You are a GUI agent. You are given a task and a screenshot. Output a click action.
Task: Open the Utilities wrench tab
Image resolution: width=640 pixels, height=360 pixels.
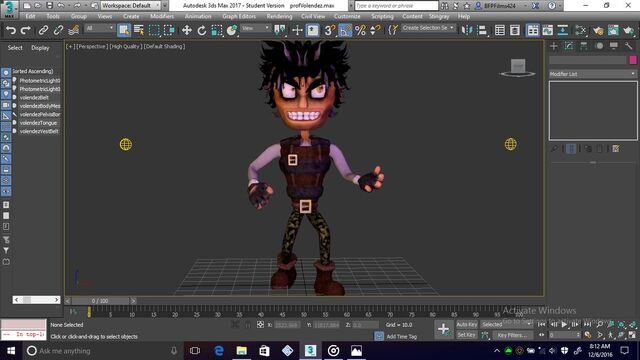point(629,46)
